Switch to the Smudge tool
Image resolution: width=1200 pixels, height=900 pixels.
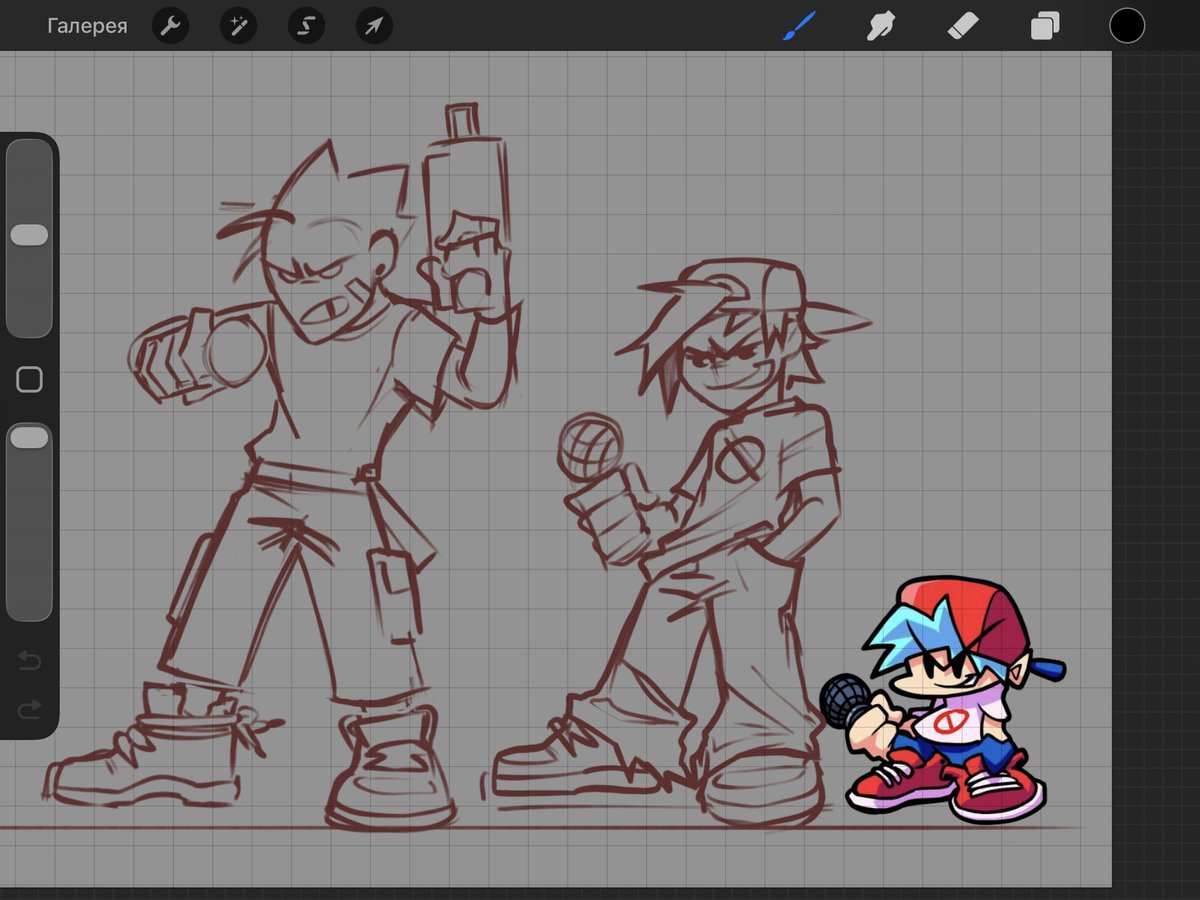[880, 26]
